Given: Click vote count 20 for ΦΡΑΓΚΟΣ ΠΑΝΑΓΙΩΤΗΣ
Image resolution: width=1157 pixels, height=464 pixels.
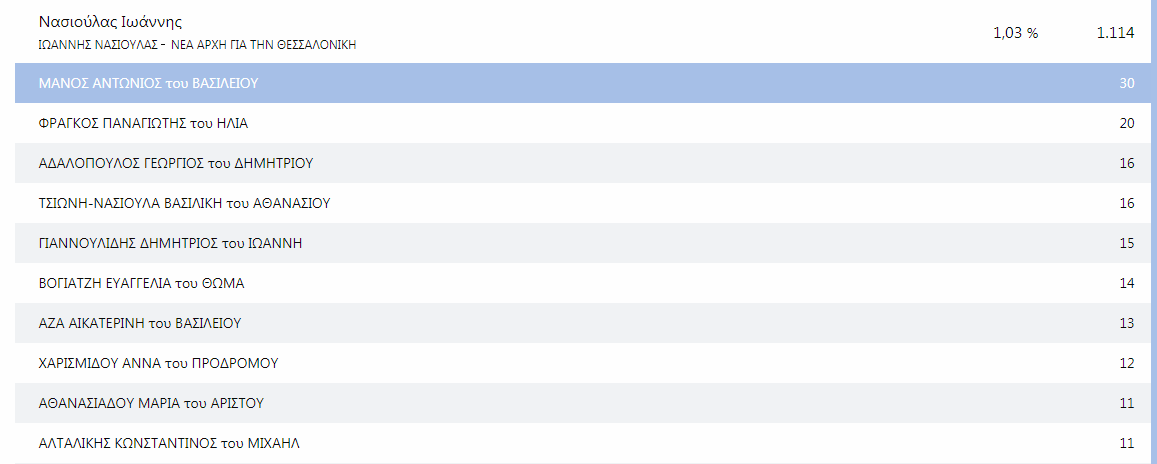Looking at the screenshot, I should (1127, 123).
